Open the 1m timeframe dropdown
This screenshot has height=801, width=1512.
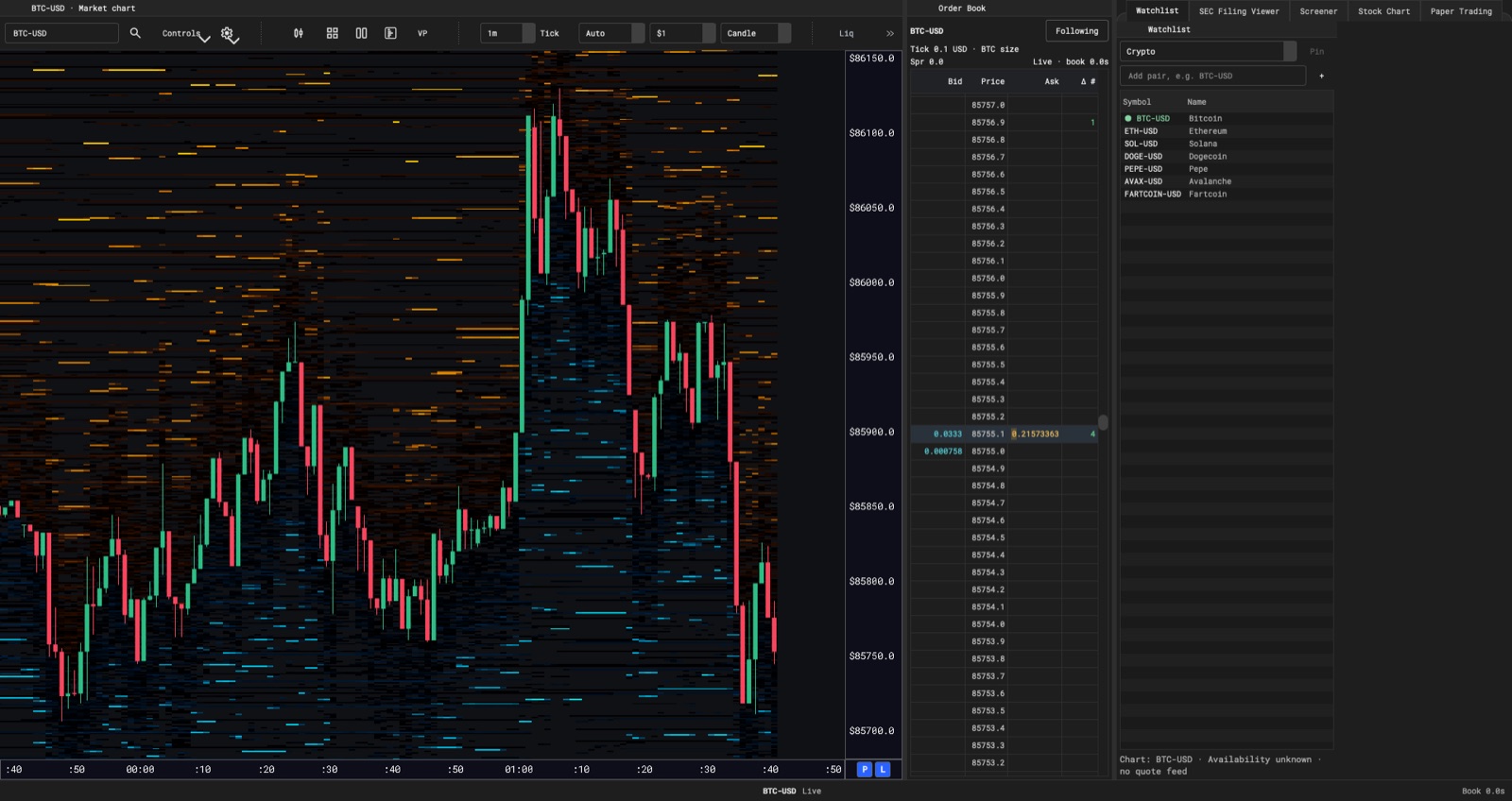[507, 33]
